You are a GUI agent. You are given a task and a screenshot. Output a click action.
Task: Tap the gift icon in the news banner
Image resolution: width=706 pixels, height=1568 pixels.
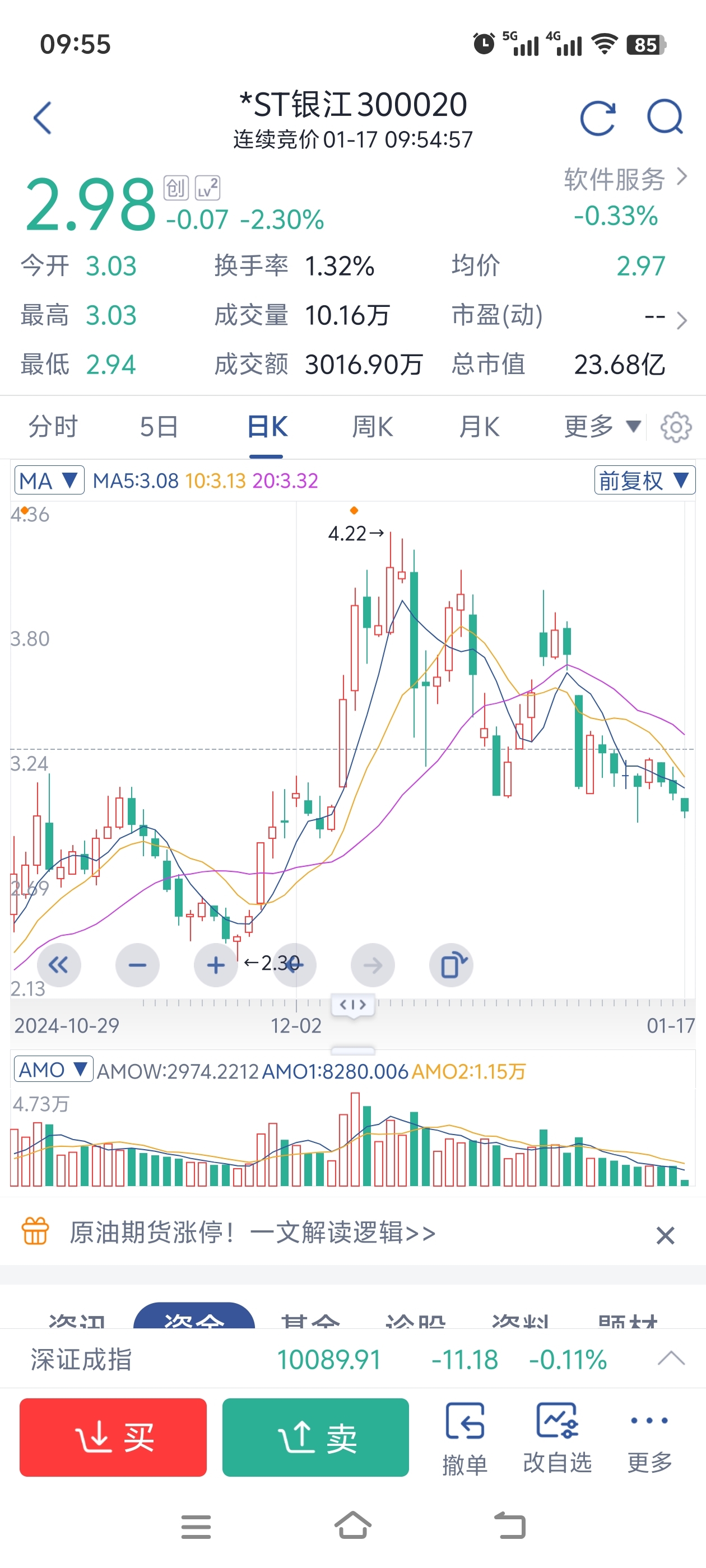(x=35, y=1231)
